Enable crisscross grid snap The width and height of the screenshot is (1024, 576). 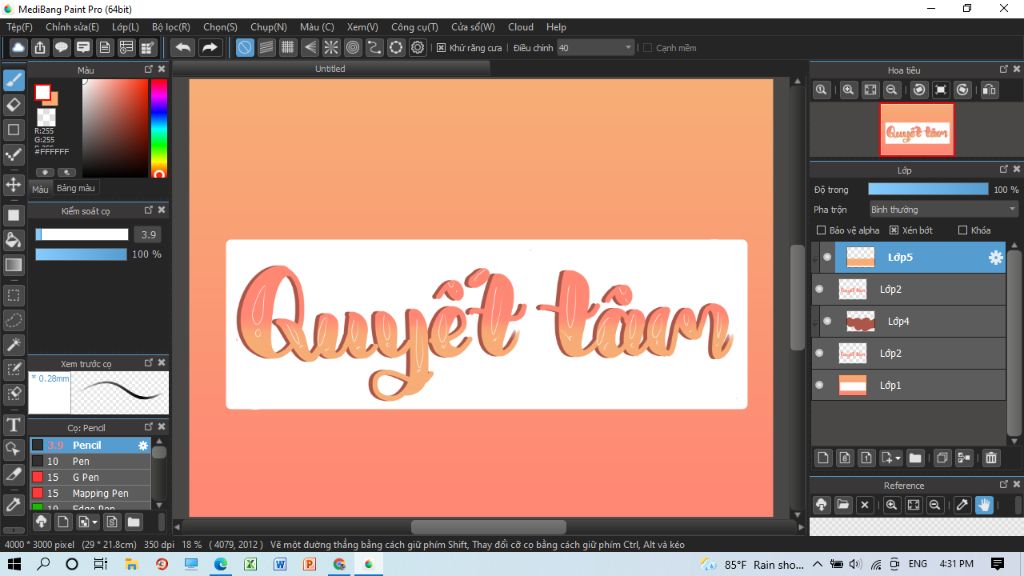[x=287, y=48]
